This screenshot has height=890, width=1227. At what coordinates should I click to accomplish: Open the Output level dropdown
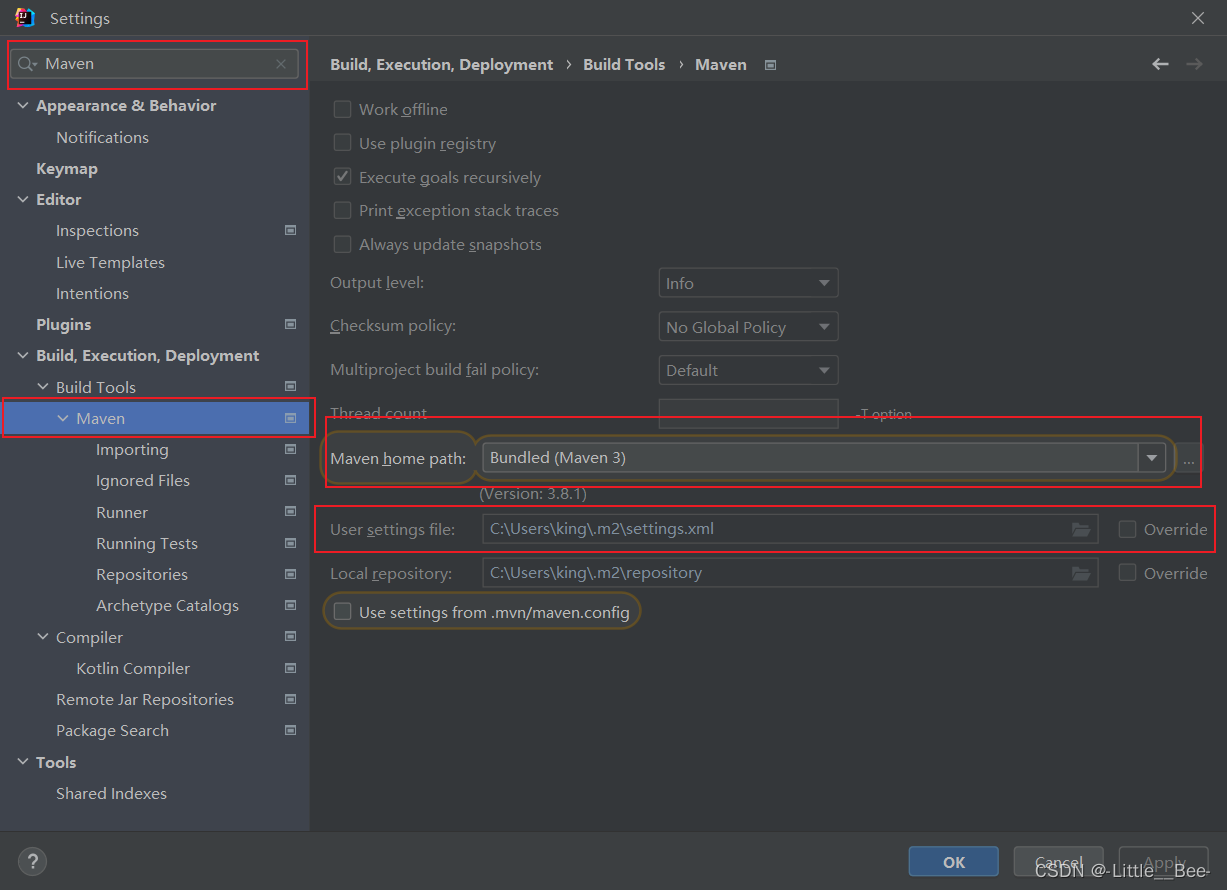pyautogui.click(x=748, y=284)
